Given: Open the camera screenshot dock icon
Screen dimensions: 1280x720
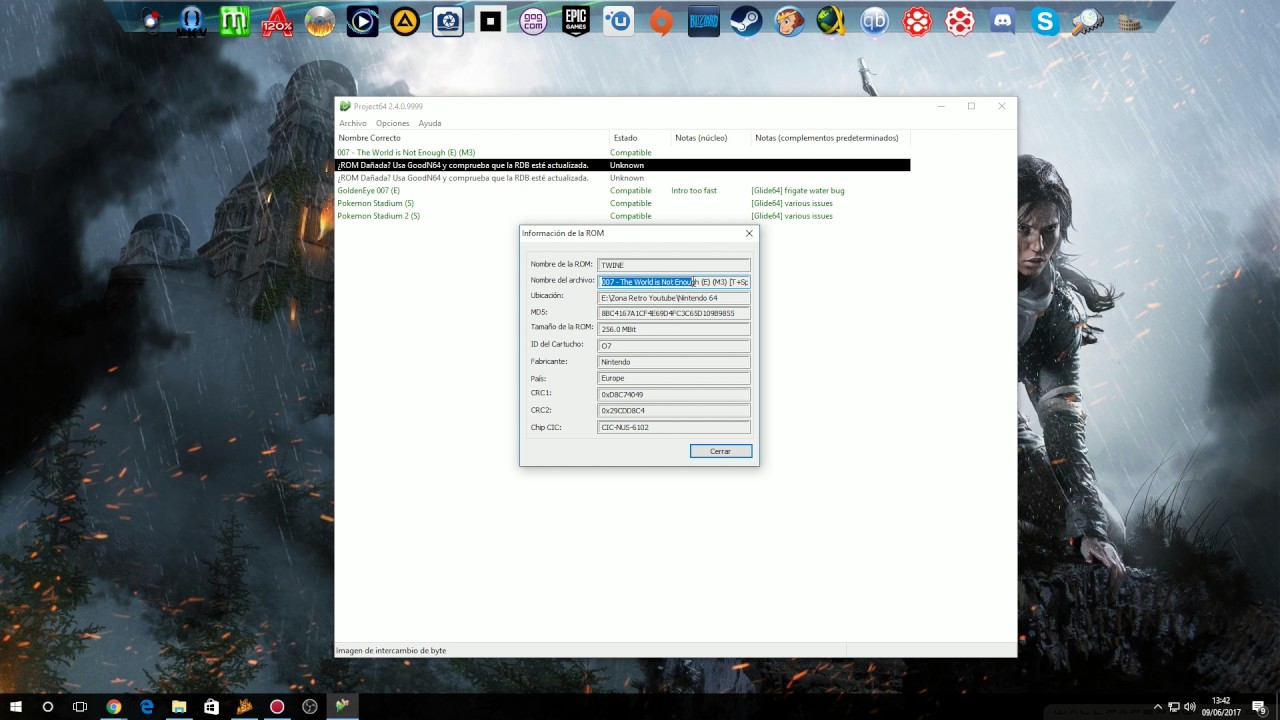Looking at the screenshot, I should 447,21.
